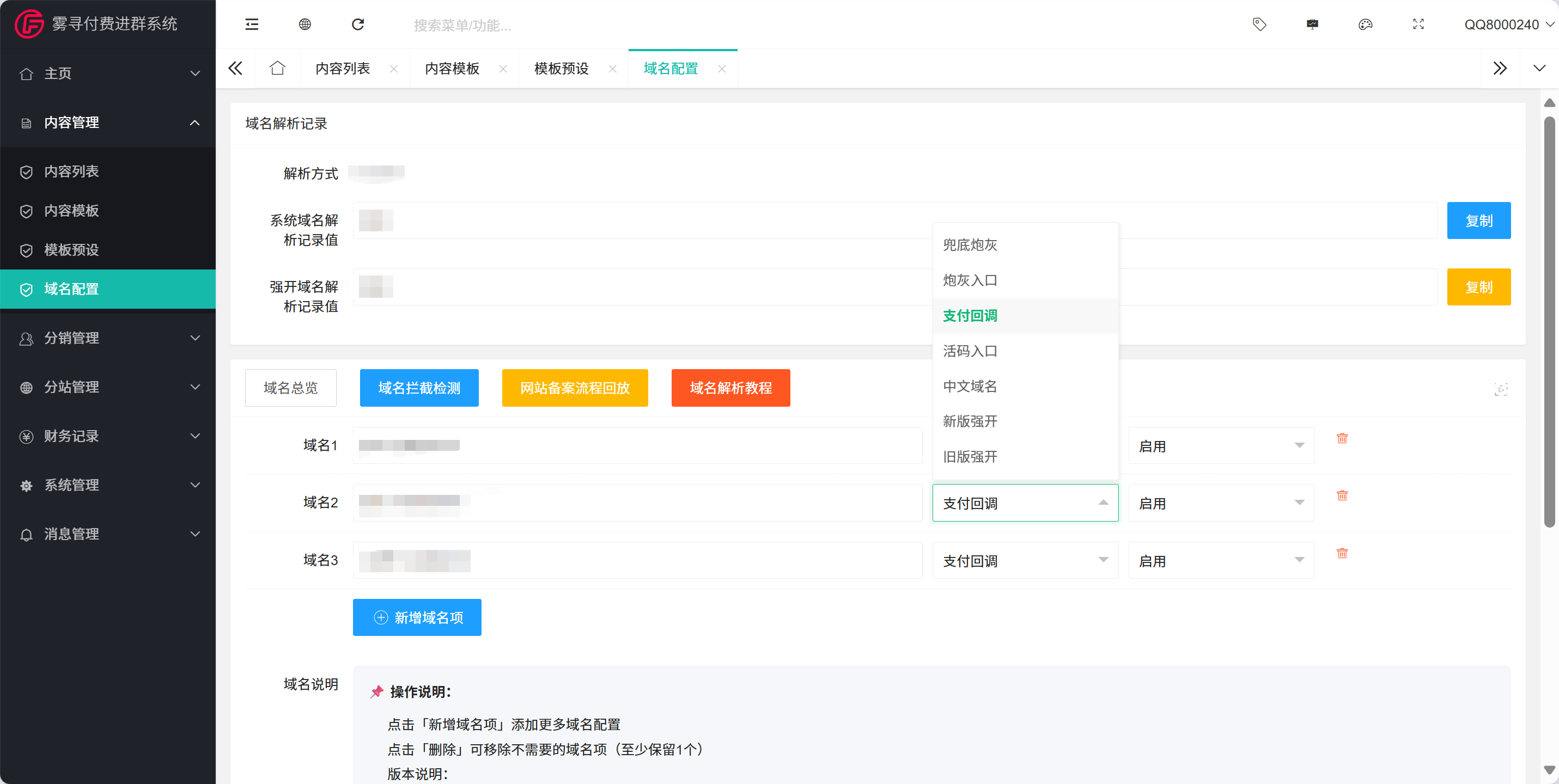
Task: Close the 内容模板 tab
Action: (503, 69)
